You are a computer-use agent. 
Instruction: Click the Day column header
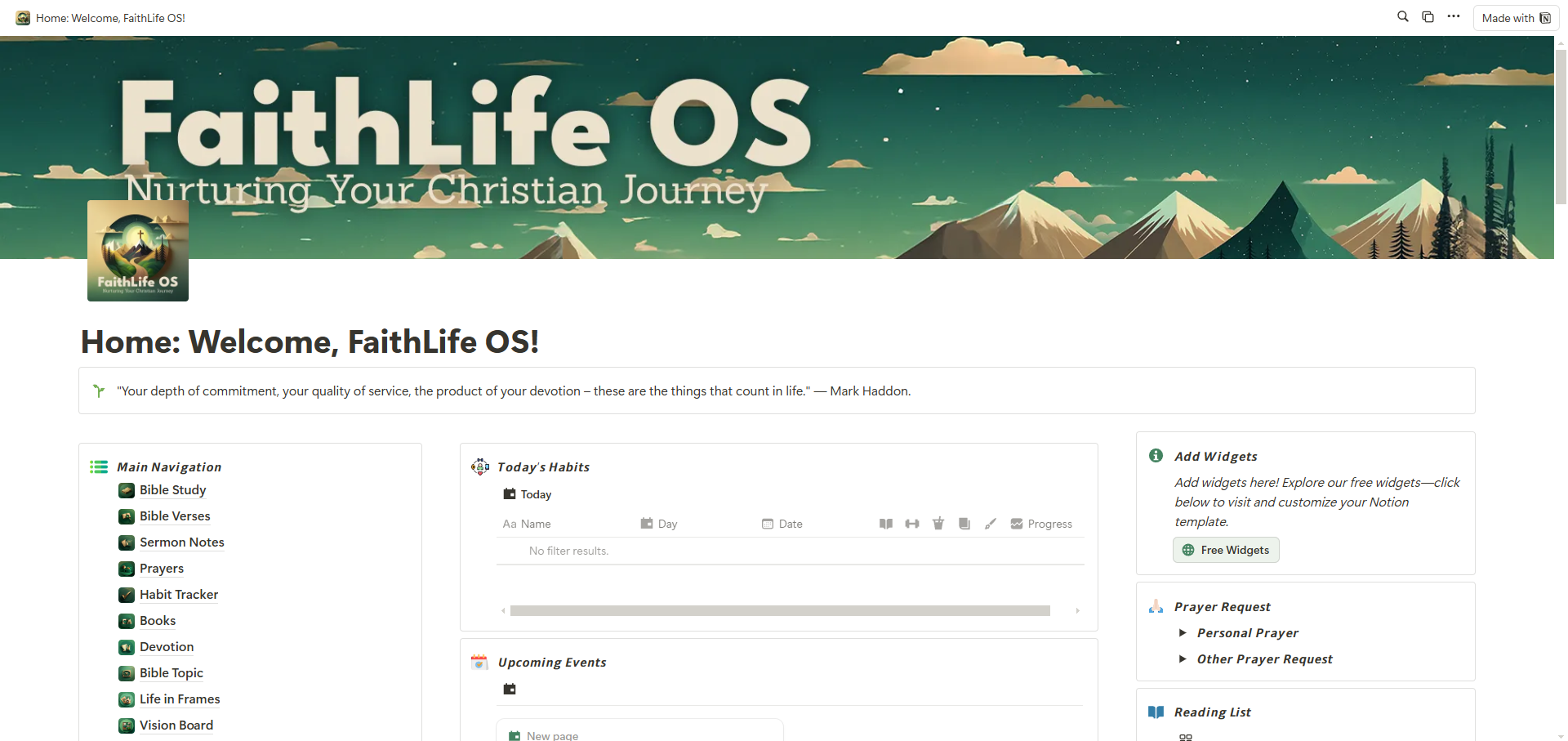[659, 524]
